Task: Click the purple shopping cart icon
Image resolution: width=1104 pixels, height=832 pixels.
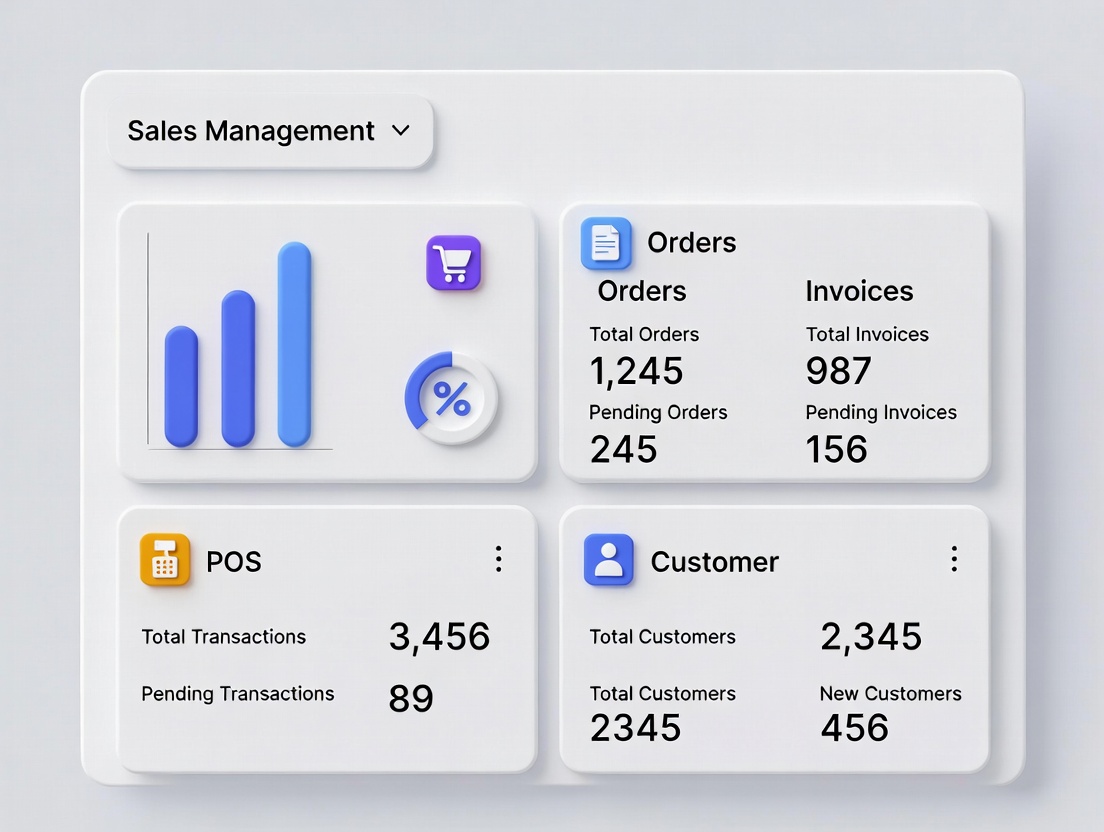Action: click(x=454, y=264)
